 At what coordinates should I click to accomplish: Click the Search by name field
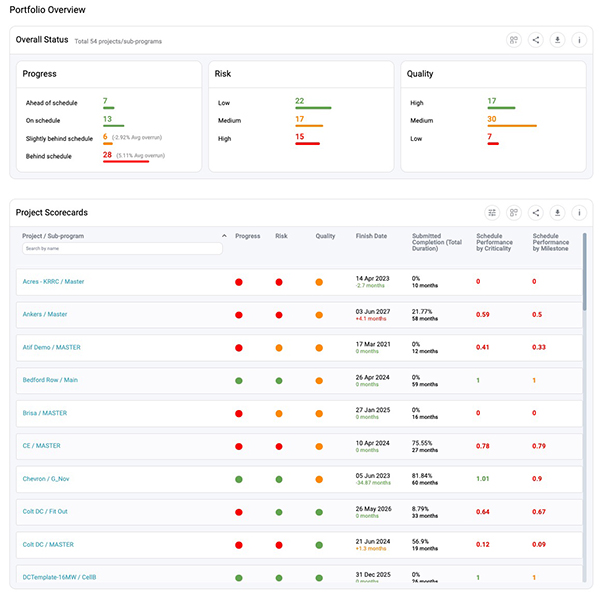[122, 248]
